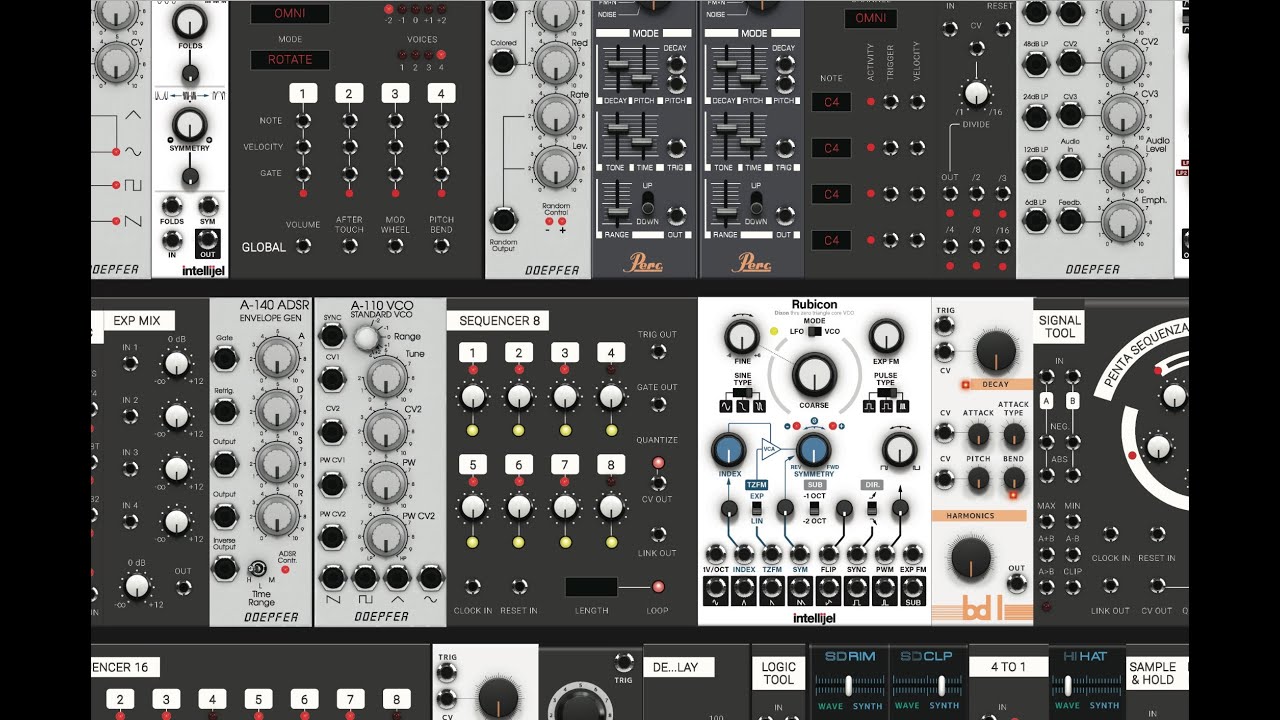This screenshot has height=720, width=1280.
Task: Click the intellijel wavefolder OUT jack
Action: click(207, 240)
